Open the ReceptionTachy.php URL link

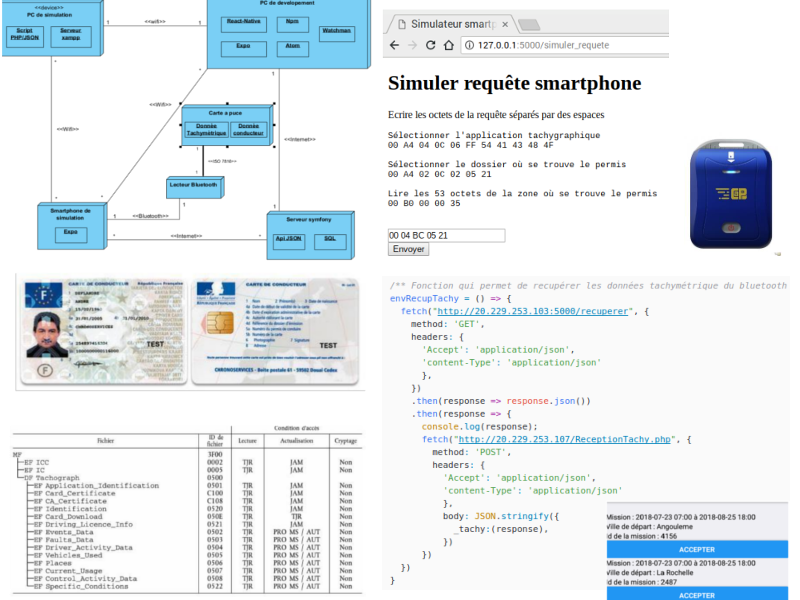[564, 439]
